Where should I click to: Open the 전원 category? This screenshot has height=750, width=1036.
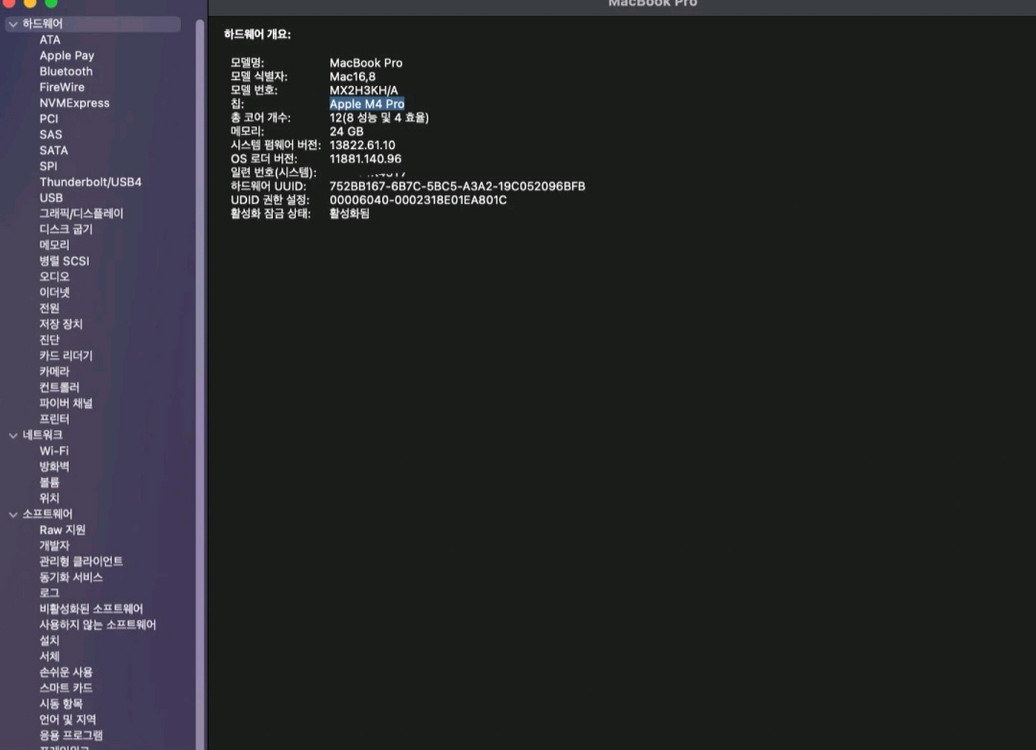point(49,309)
